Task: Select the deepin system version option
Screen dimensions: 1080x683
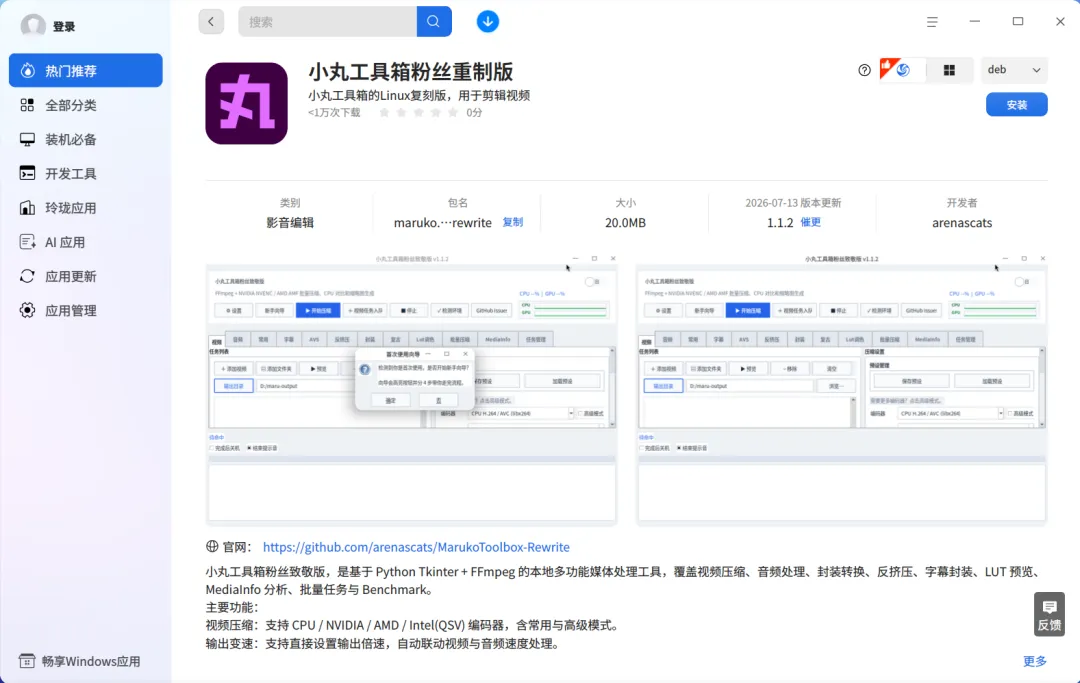Action: pyautogui.click(x=902, y=70)
